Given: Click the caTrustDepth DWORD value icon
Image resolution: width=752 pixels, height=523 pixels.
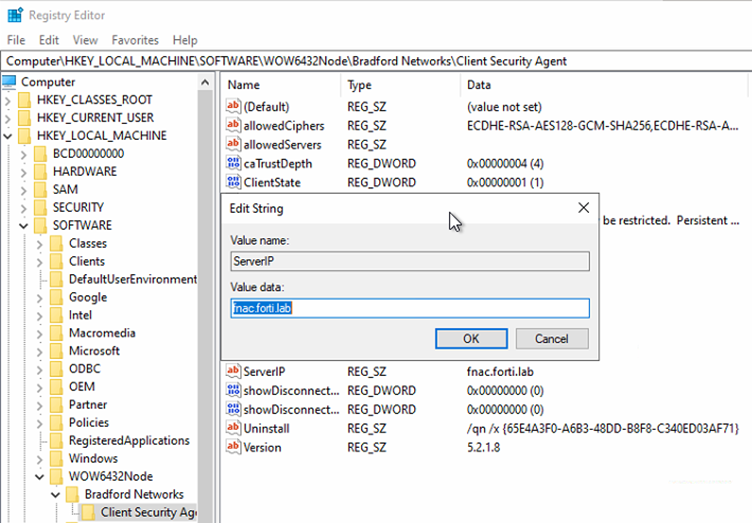Looking at the screenshot, I should pos(234,164).
